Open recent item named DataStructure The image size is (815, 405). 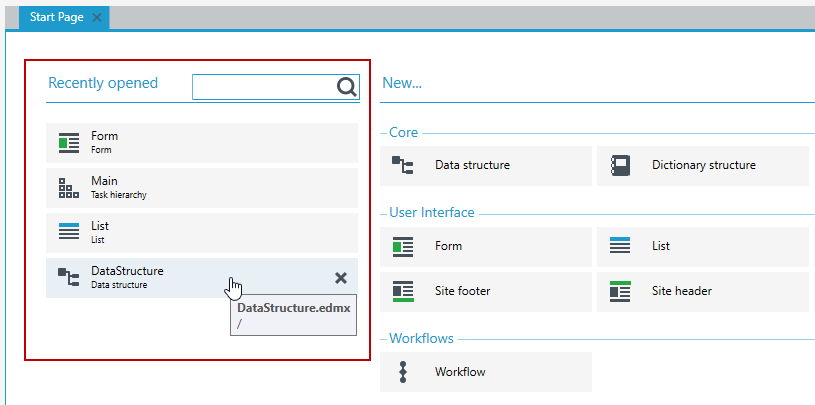click(202, 278)
